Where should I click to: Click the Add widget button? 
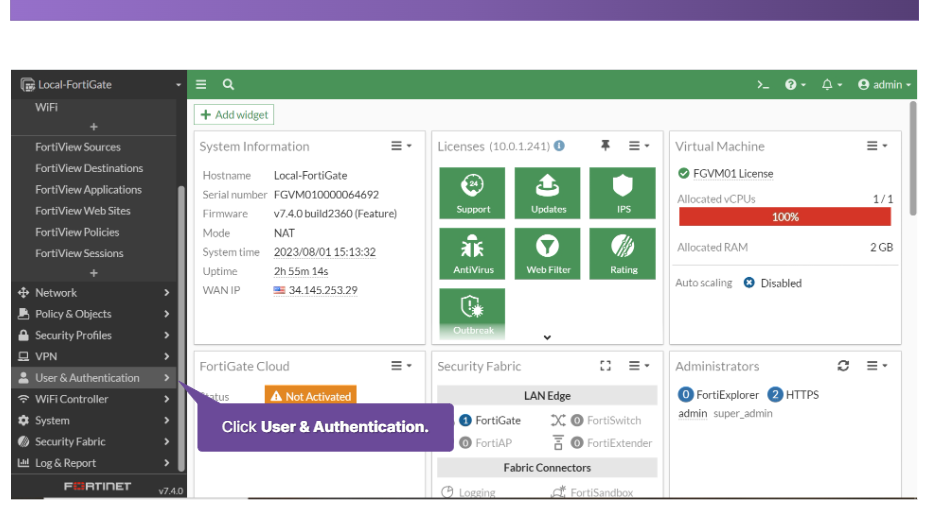coord(234,114)
